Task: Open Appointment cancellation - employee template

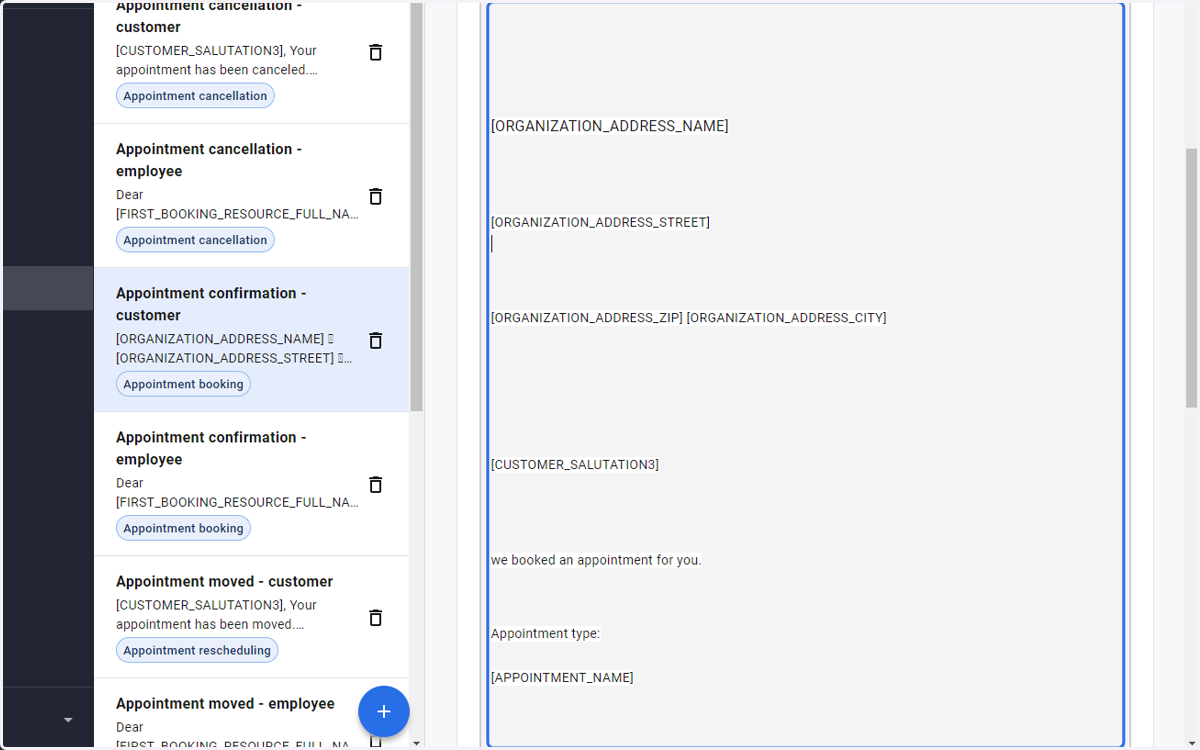Action: pos(251,196)
